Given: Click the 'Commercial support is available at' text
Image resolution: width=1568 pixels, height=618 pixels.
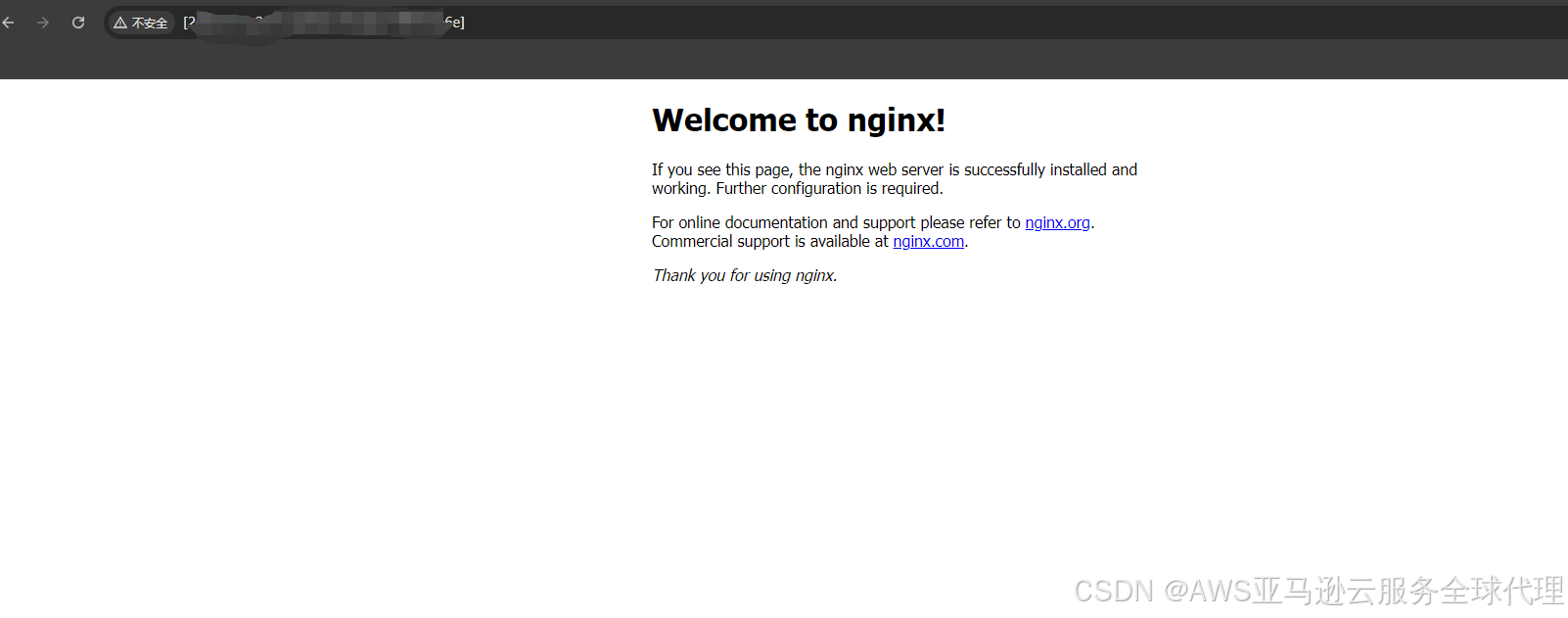Looking at the screenshot, I should (x=770, y=241).
